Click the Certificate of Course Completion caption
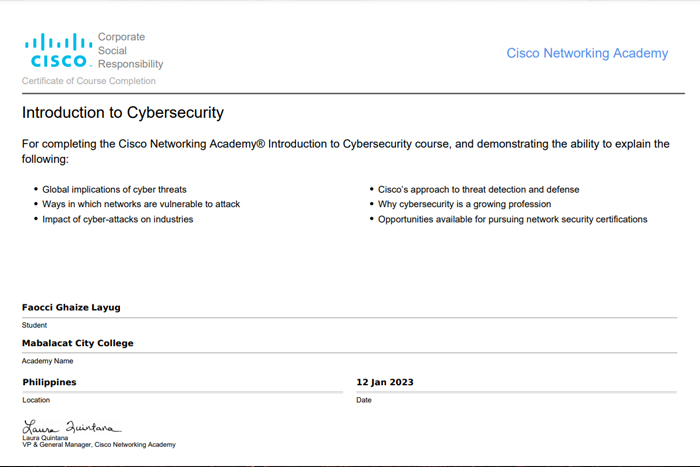The width and height of the screenshot is (700, 467). (x=89, y=80)
